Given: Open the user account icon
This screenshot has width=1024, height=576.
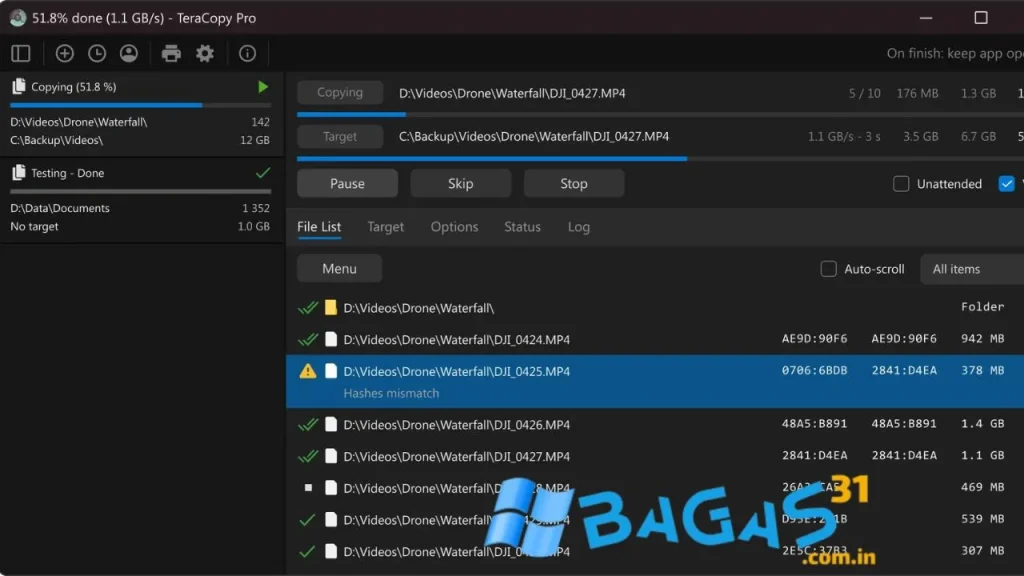Looking at the screenshot, I should (x=129, y=54).
